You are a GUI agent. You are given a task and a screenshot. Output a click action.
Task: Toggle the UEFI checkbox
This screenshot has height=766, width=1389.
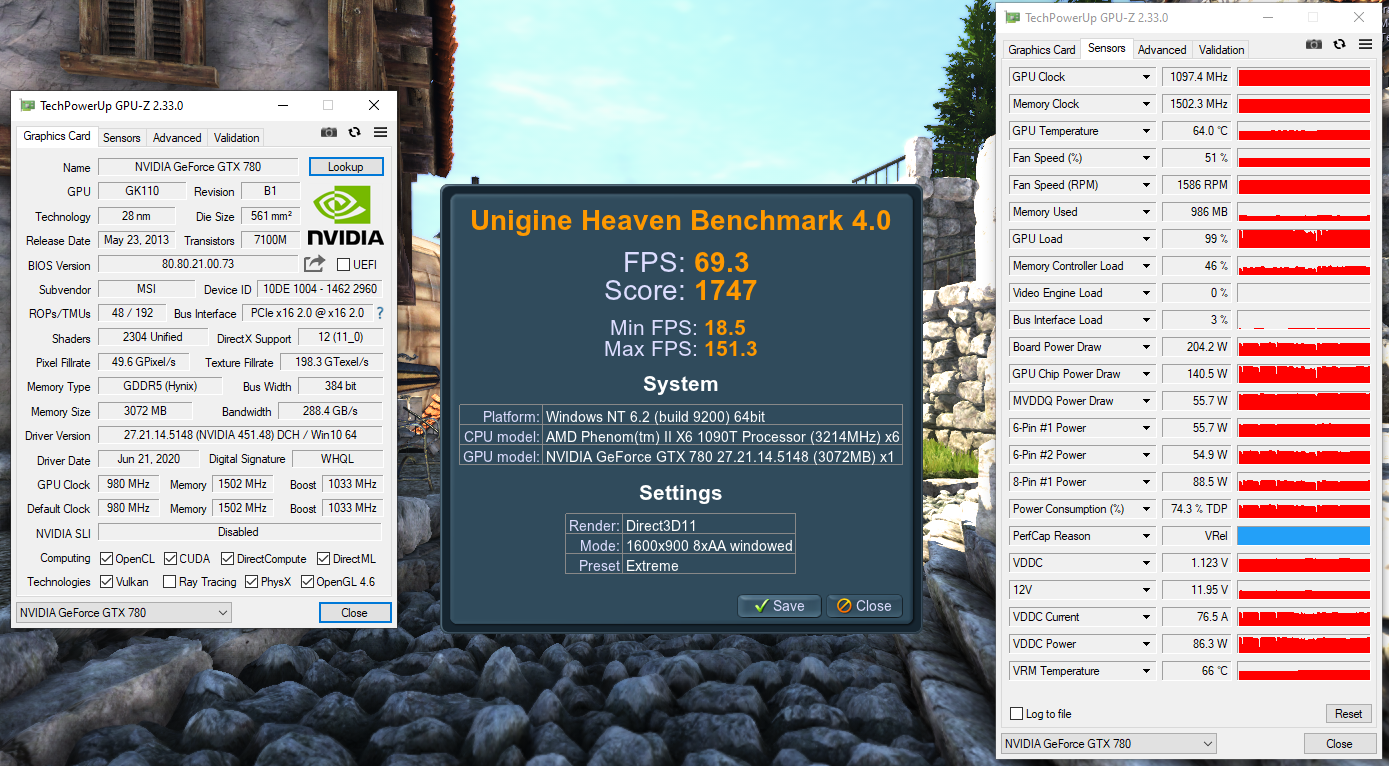click(x=343, y=265)
